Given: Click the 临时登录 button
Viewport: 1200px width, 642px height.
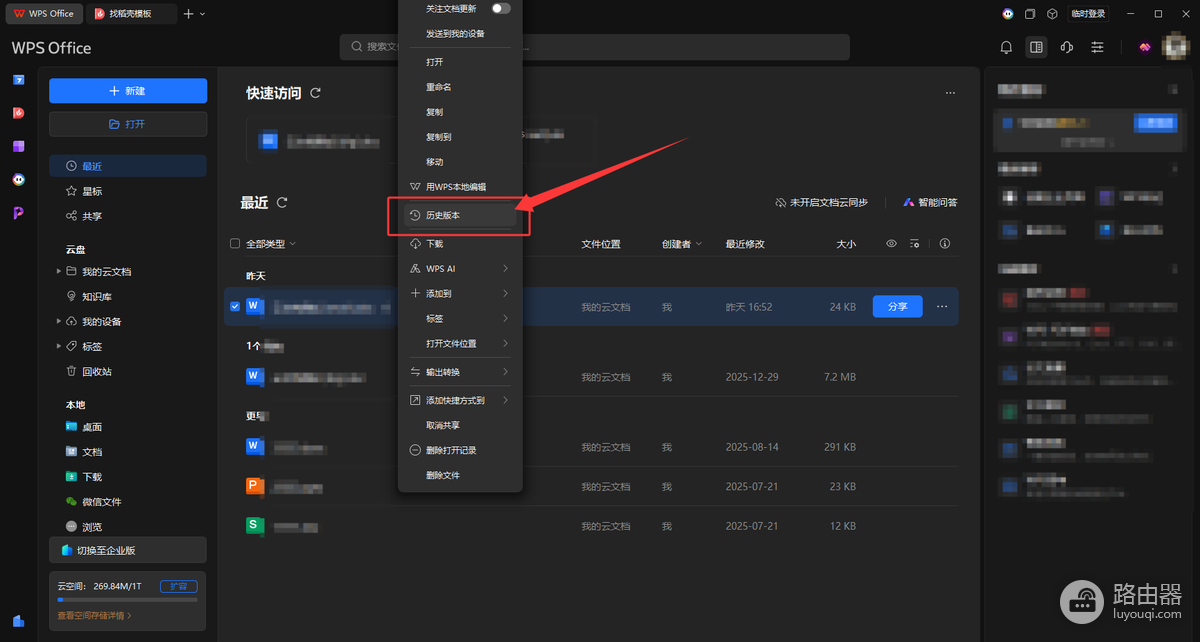Looking at the screenshot, I should point(1089,14).
